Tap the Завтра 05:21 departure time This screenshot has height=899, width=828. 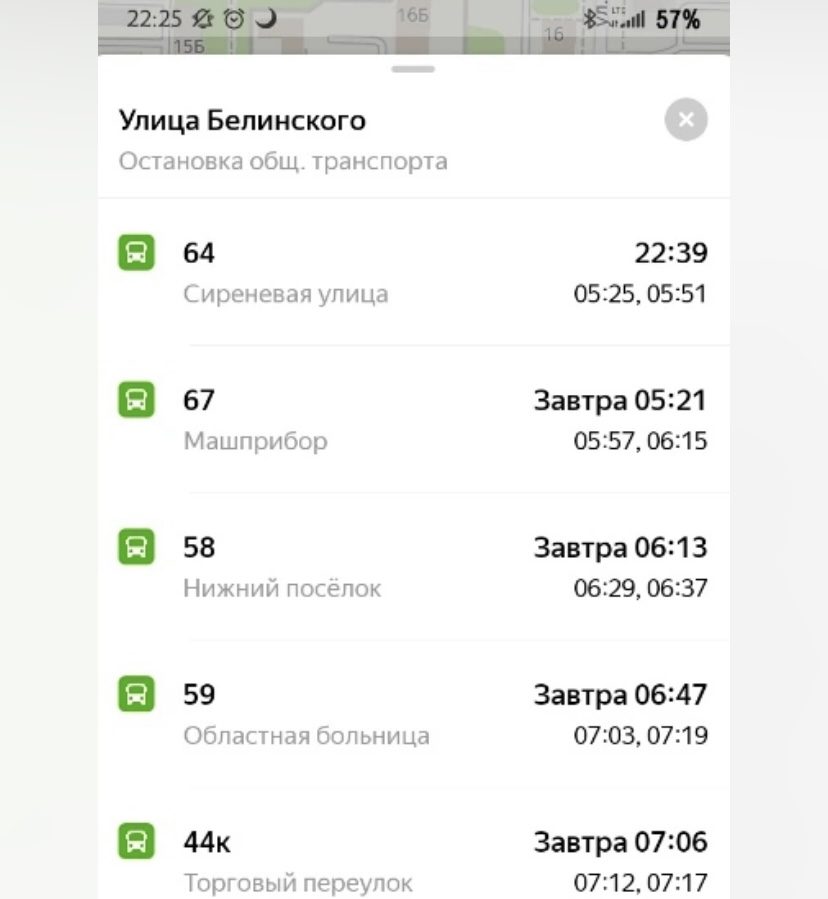coord(620,400)
